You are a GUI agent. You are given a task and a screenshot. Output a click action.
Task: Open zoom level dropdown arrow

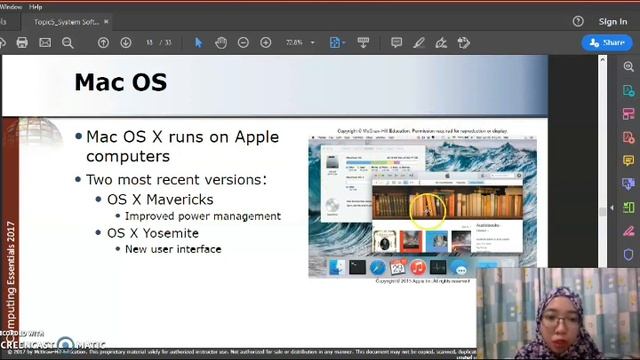(313, 43)
